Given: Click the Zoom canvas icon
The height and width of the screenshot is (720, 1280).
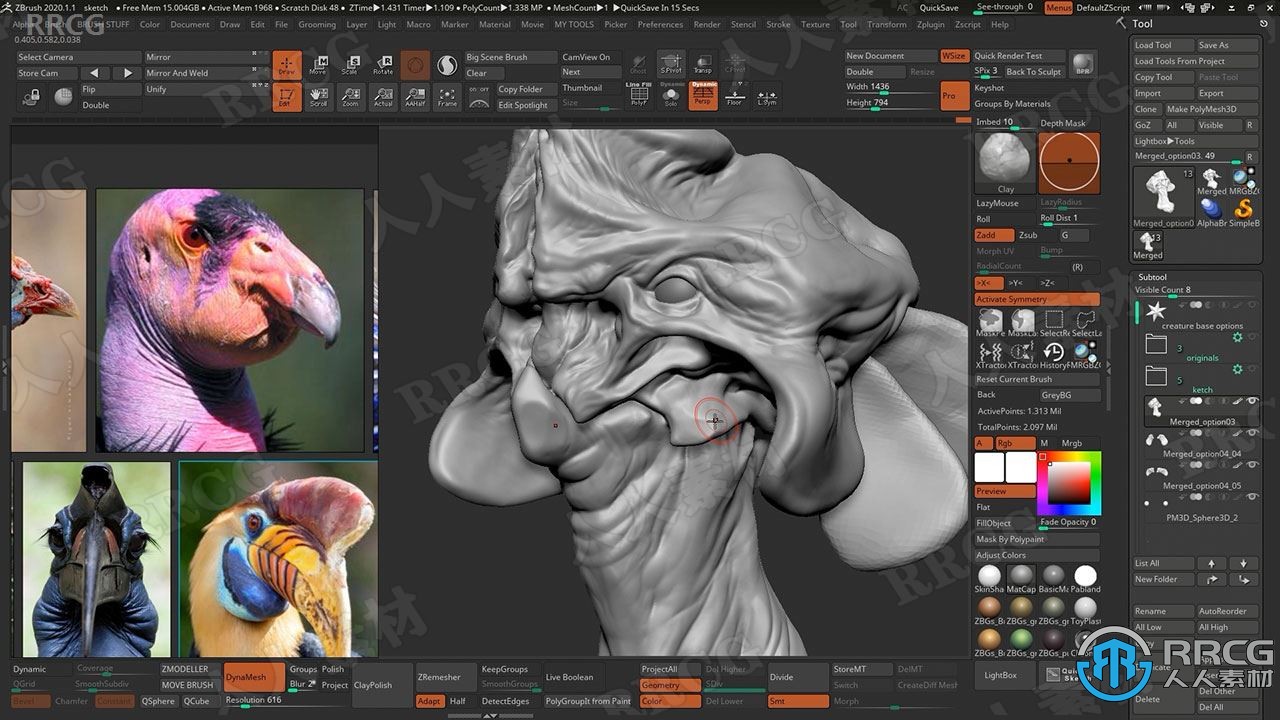Looking at the screenshot, I should click(350, 97).
